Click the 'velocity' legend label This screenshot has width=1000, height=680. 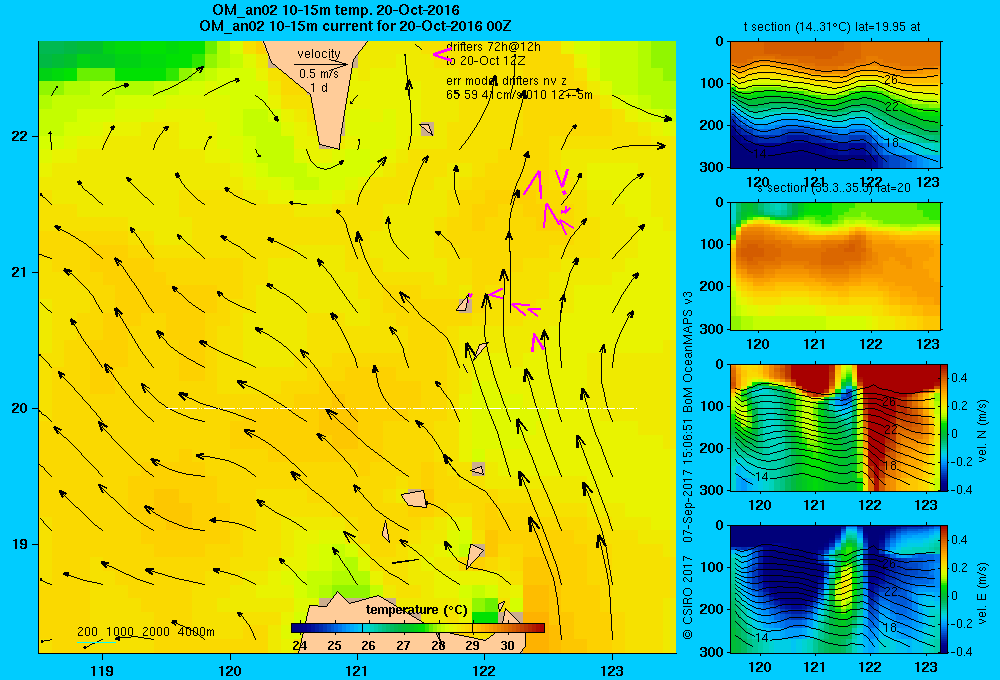(x=319, y=54)
